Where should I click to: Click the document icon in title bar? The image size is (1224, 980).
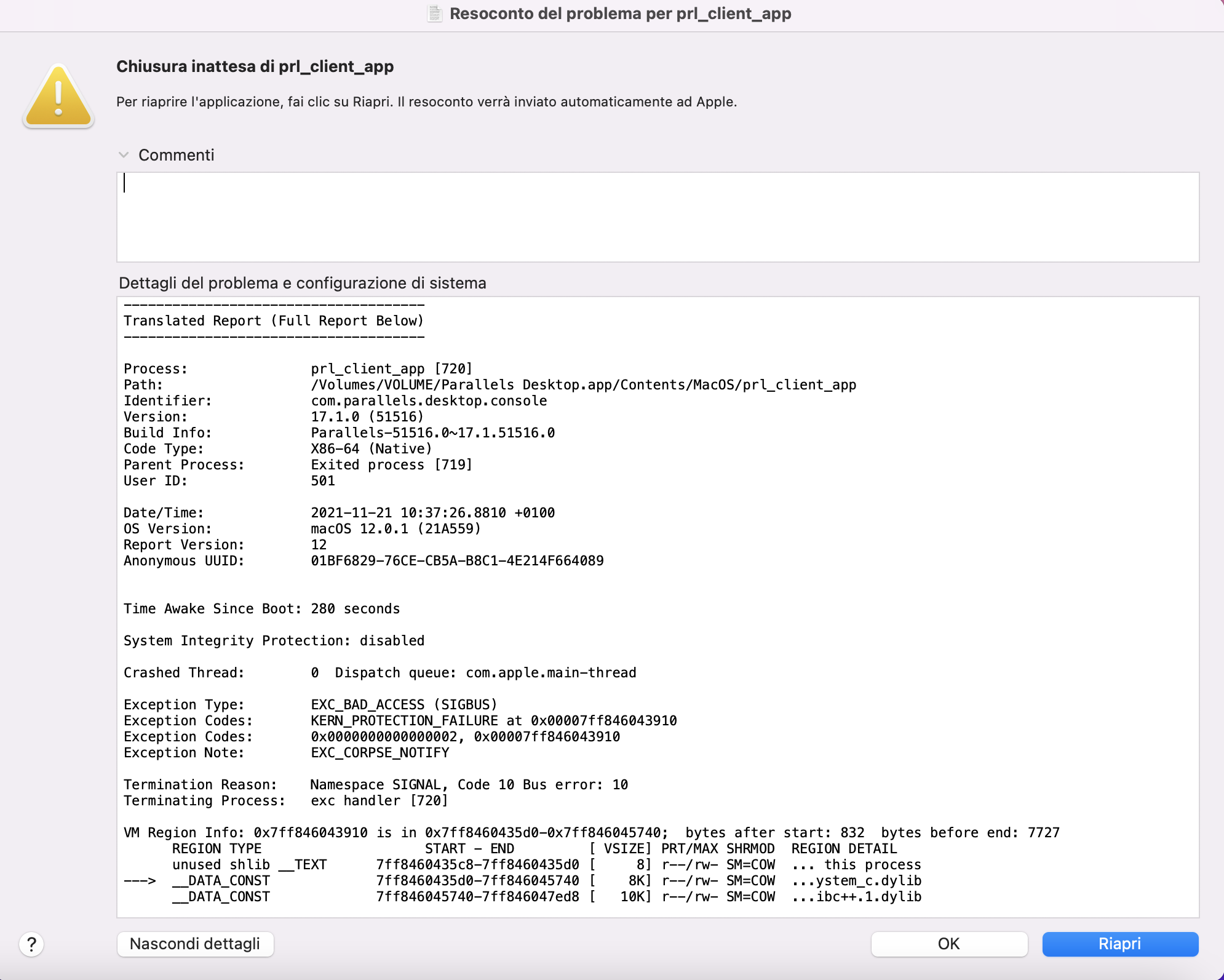click(435, 14)
